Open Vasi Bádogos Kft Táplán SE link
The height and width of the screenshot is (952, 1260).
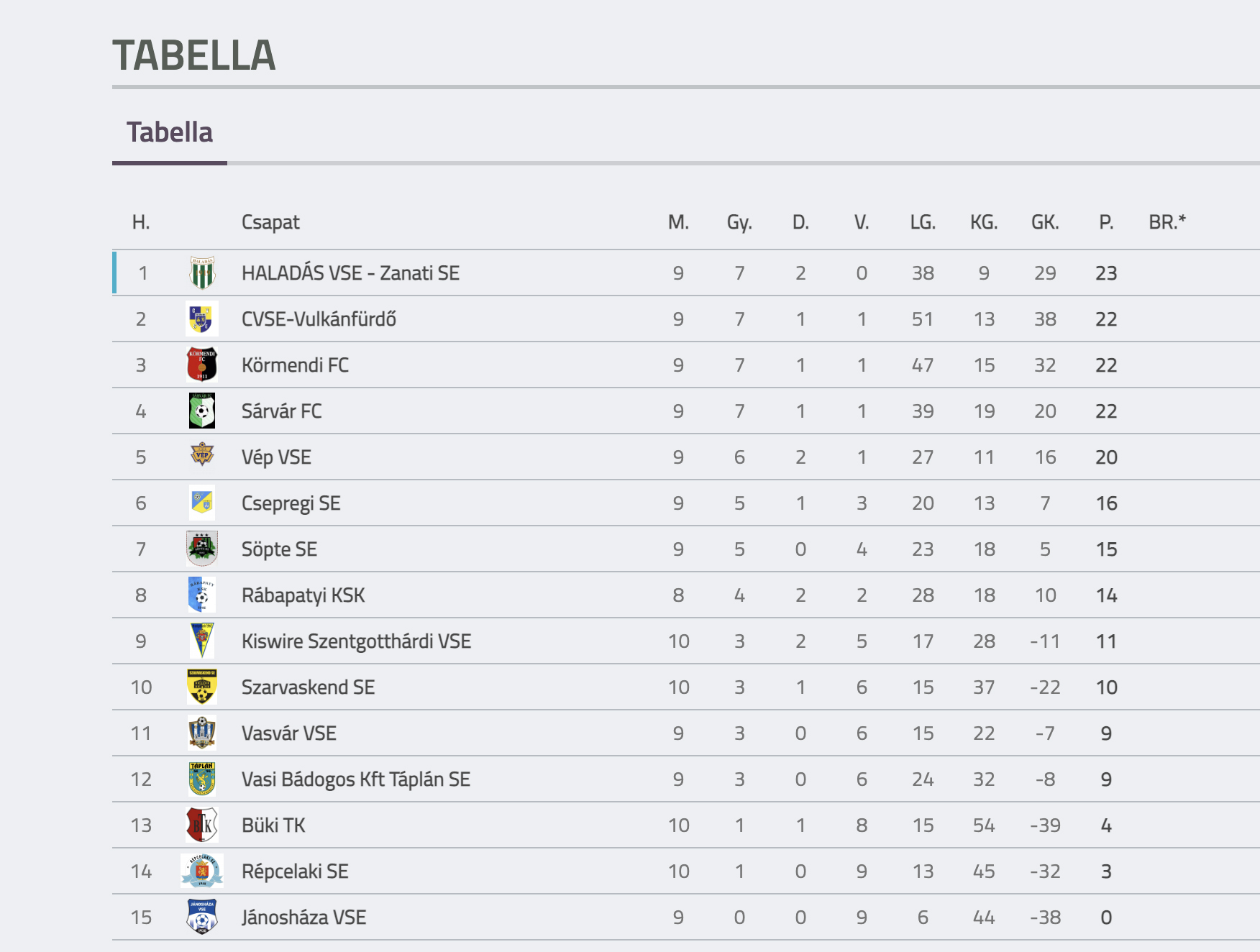coord(356,779)
